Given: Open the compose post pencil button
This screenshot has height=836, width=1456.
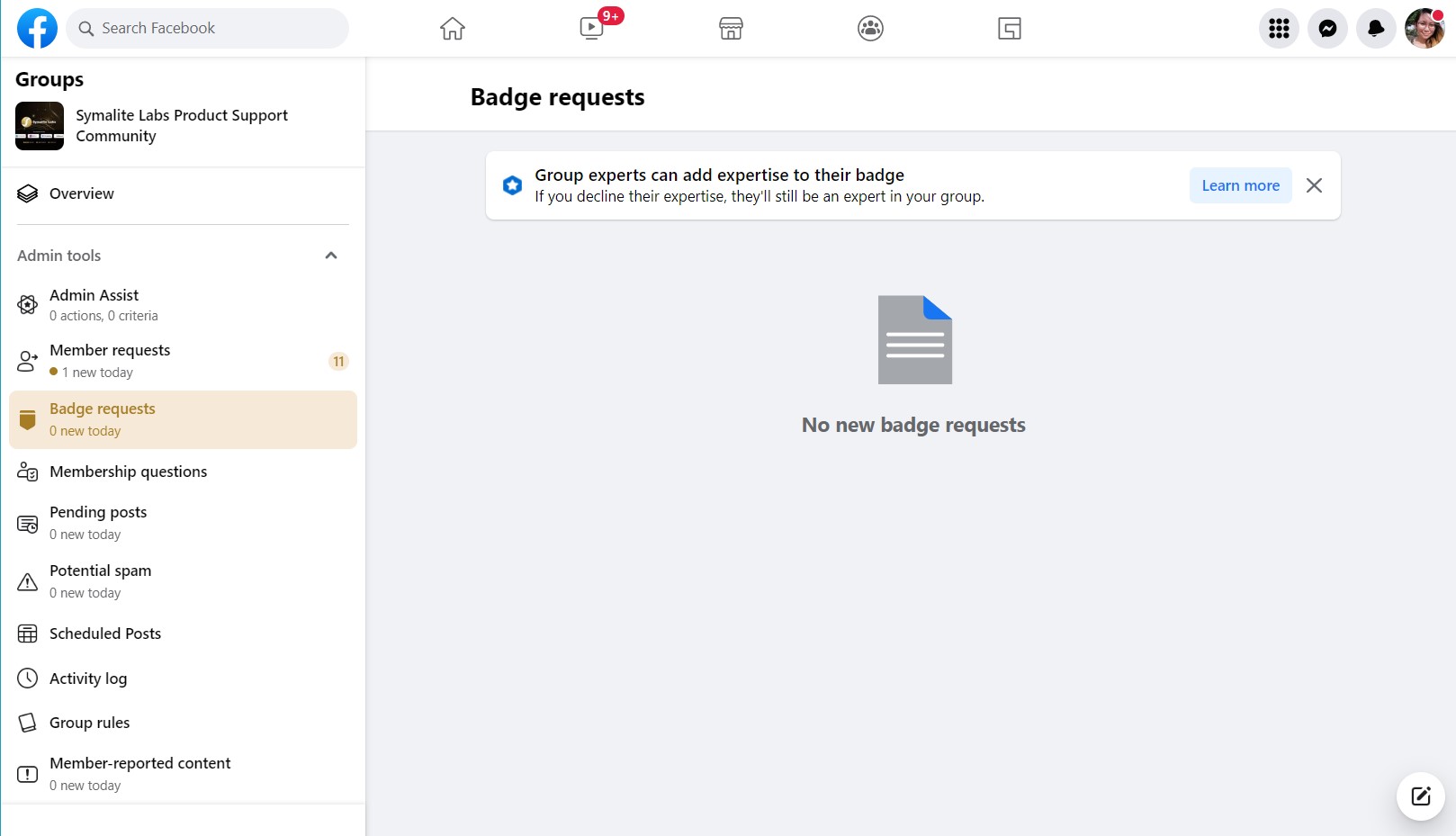Looking at the screenshot, I should click(x=1419, y=796).
